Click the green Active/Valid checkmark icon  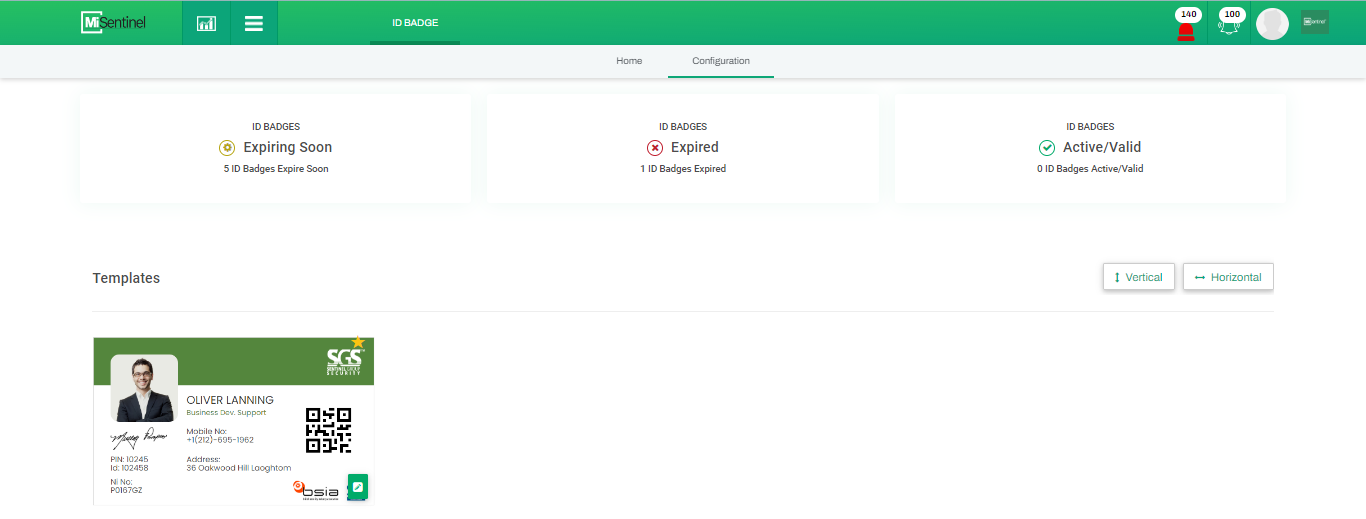1047,148
